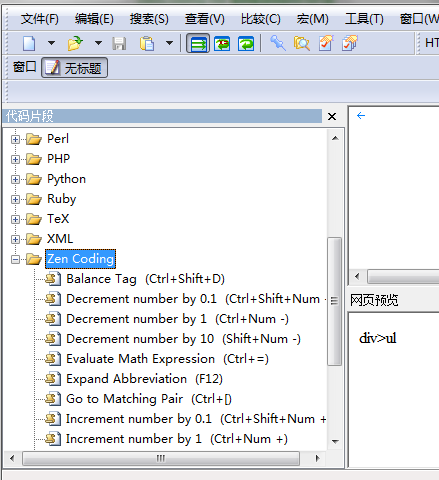Click the orange-checked document icon
The width and height of the screenshot is (439, 480).
tap(326, 43)
